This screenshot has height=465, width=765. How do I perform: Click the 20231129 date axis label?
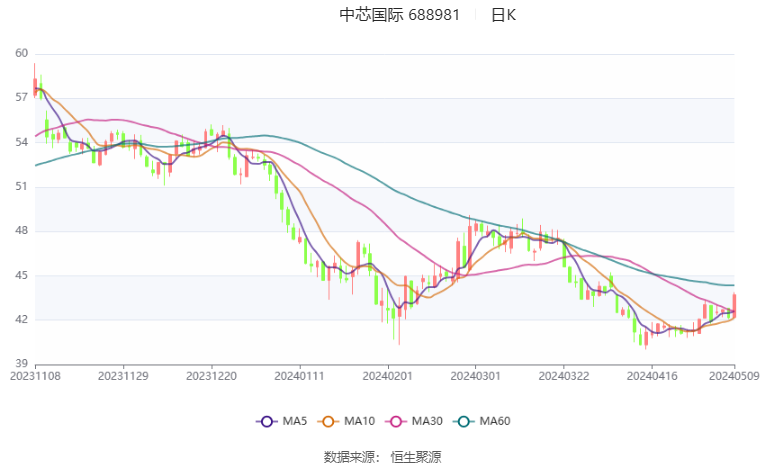point(123,376)
